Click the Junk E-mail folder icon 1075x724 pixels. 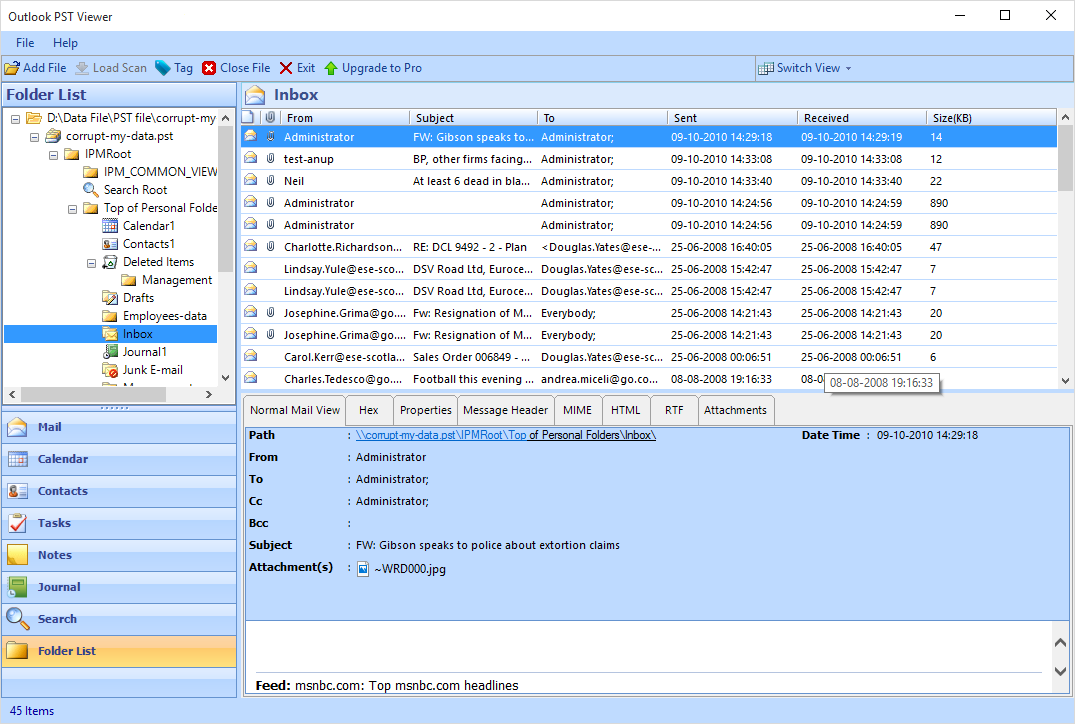[110, 370]
